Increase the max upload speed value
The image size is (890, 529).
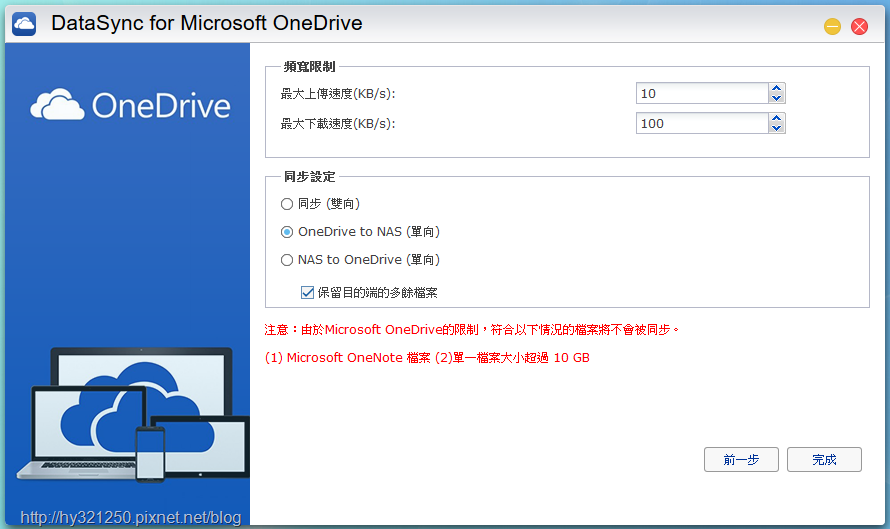[776, 88]
